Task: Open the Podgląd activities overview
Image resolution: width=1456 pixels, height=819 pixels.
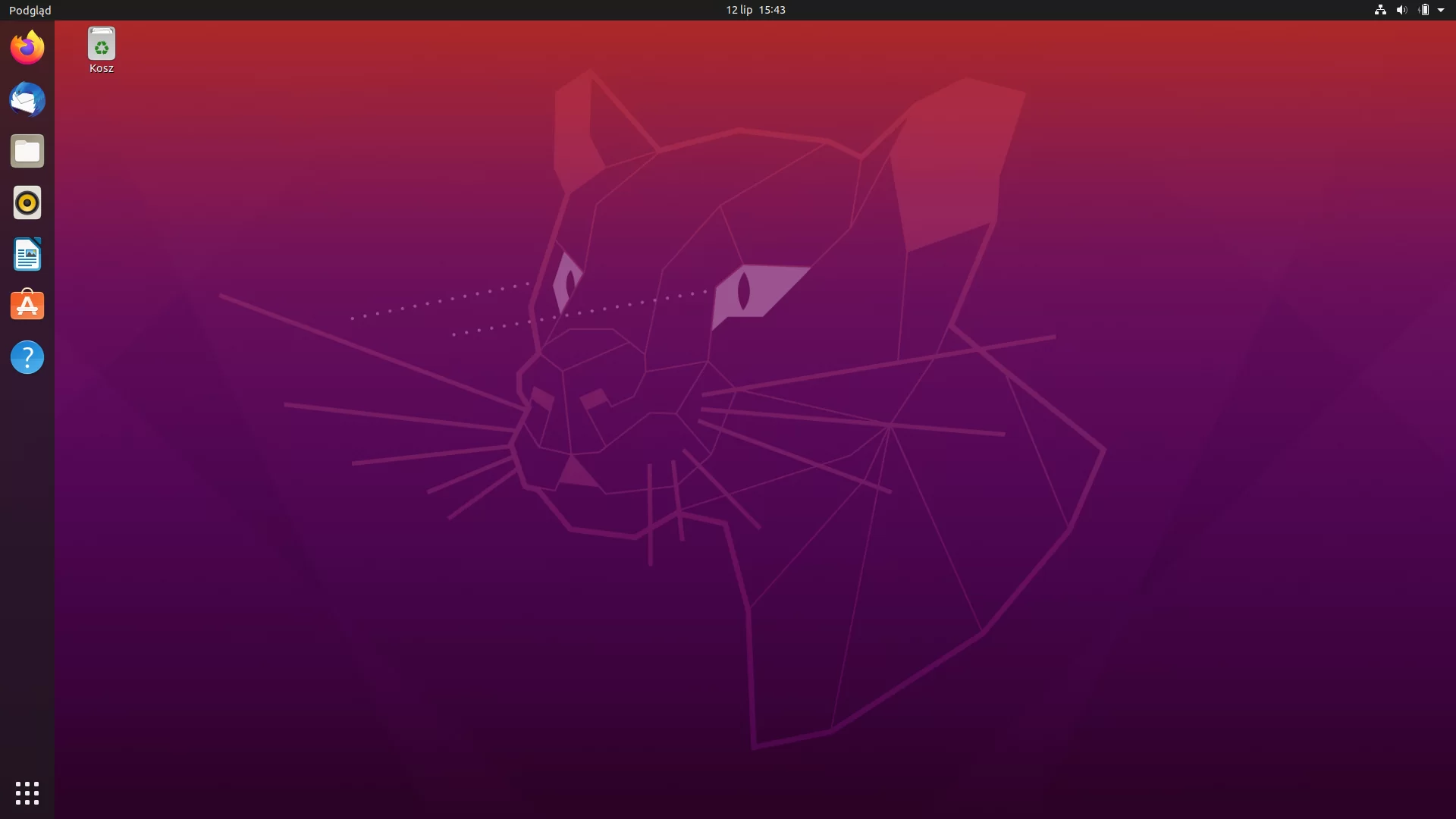Action: (30, 10)
